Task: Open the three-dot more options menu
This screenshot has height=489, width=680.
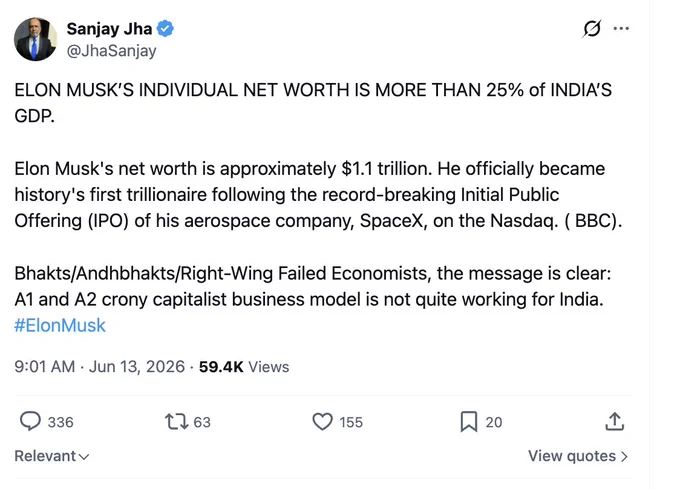Action: (x=621, y=29)
